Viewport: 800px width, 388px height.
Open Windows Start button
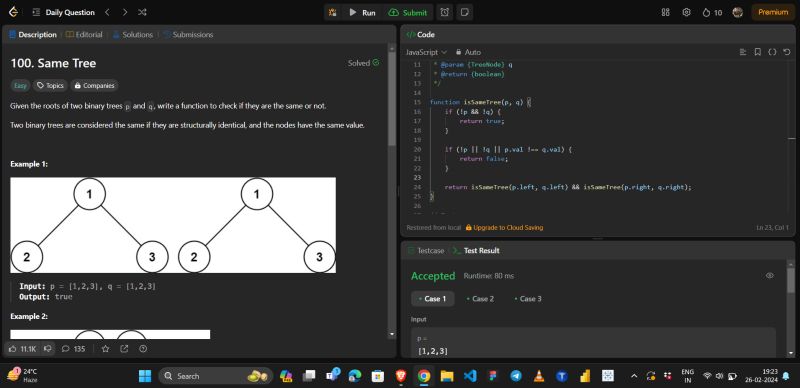[145, 376]
